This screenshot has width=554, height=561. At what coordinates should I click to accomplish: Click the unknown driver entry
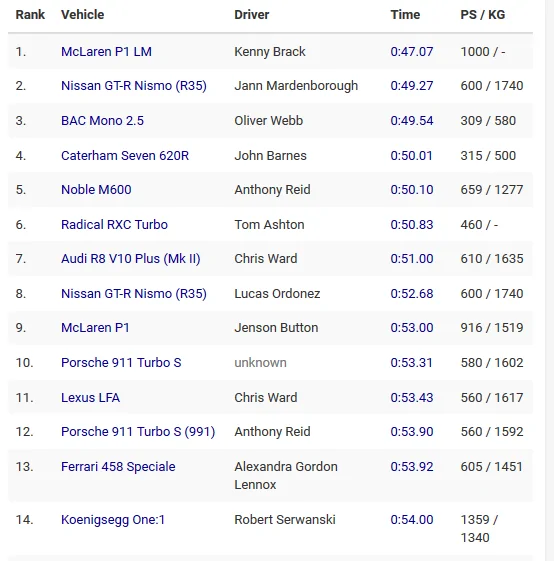pos(261,363)
